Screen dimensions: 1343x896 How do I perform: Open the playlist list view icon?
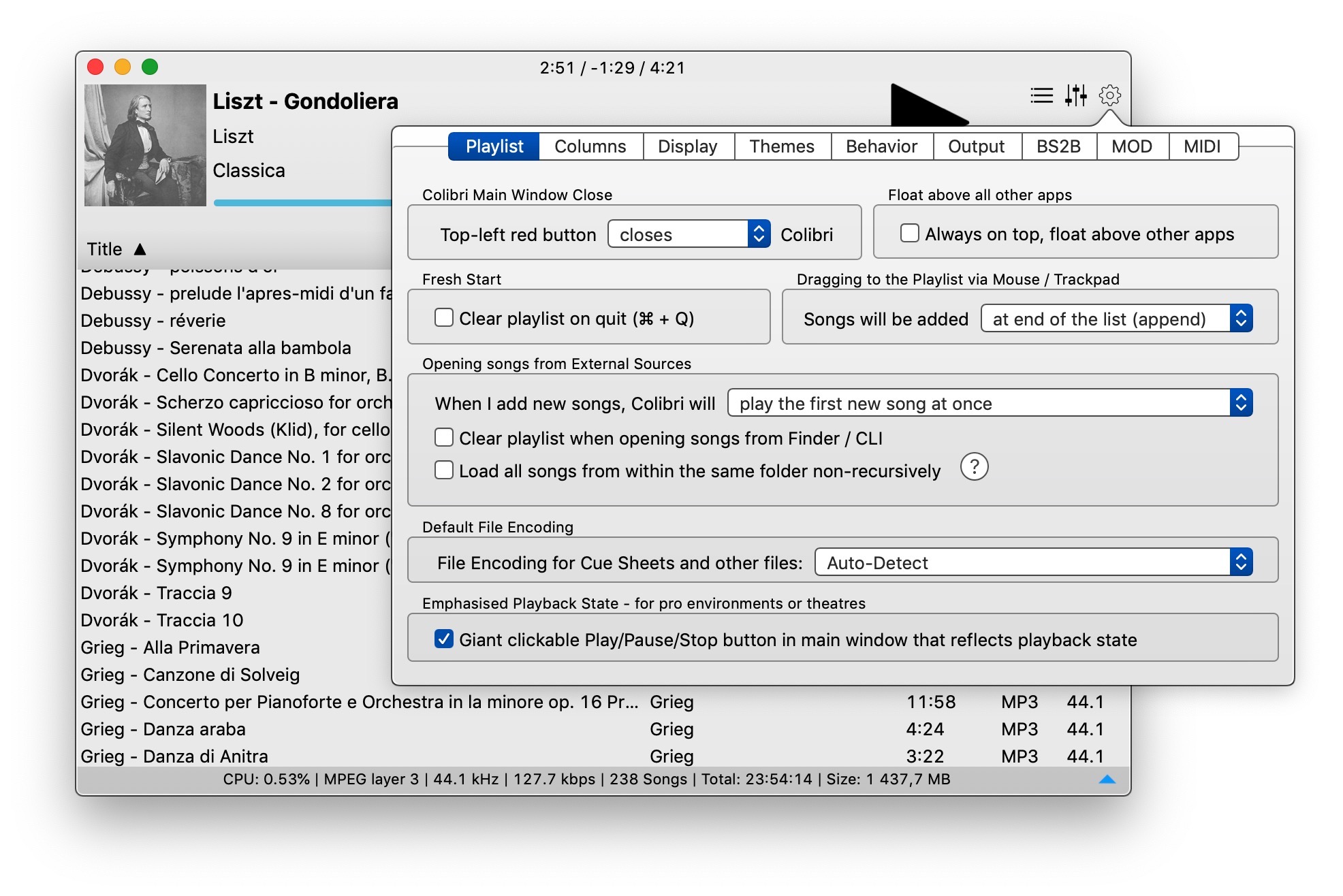1041,95
